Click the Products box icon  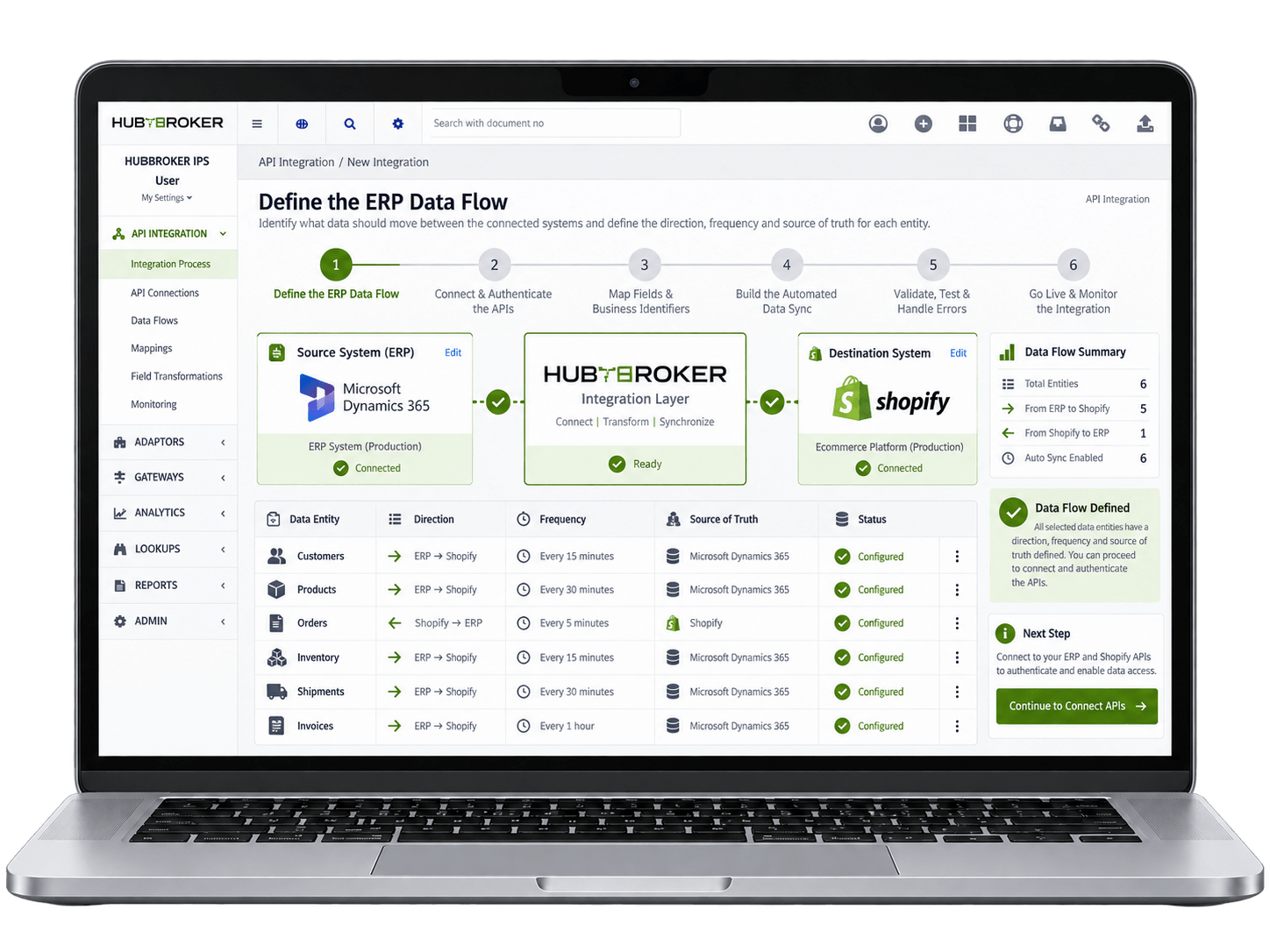coord(276,589)
